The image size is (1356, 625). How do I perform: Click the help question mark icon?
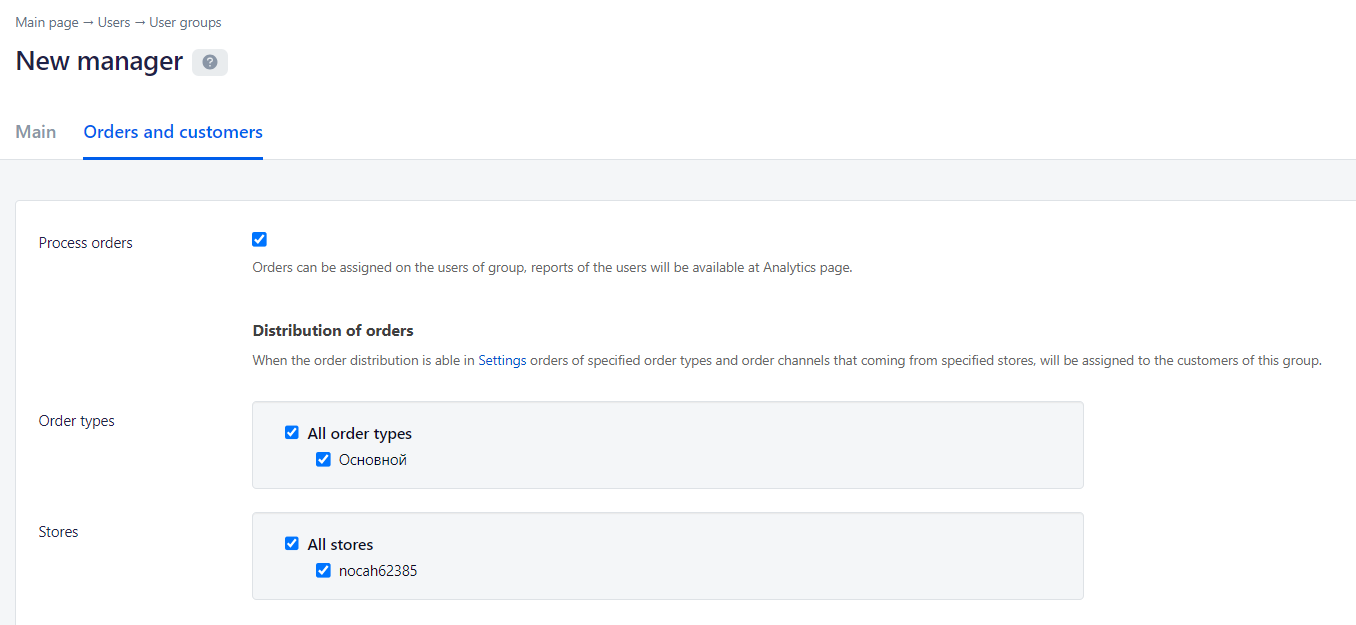(x=210, y=62)
